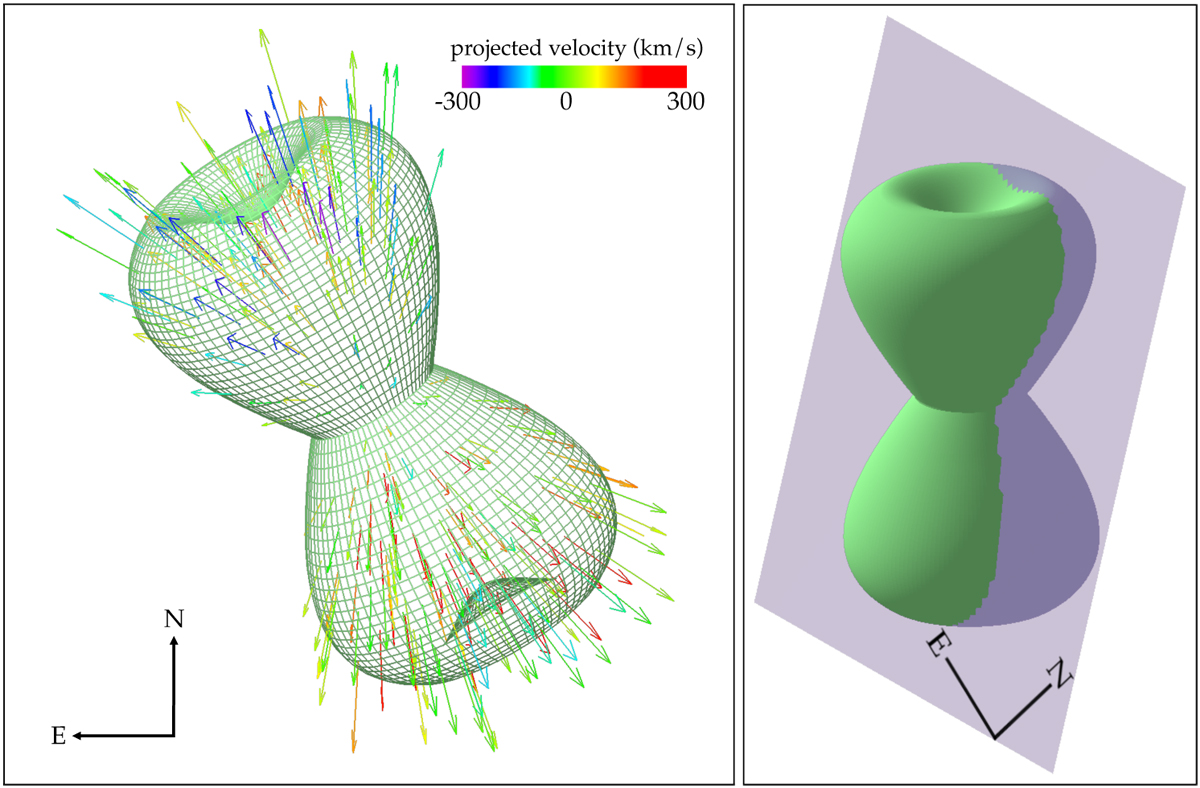
Task: Click the "0" color bar midpoint label
Action: [x=565, y=102]
